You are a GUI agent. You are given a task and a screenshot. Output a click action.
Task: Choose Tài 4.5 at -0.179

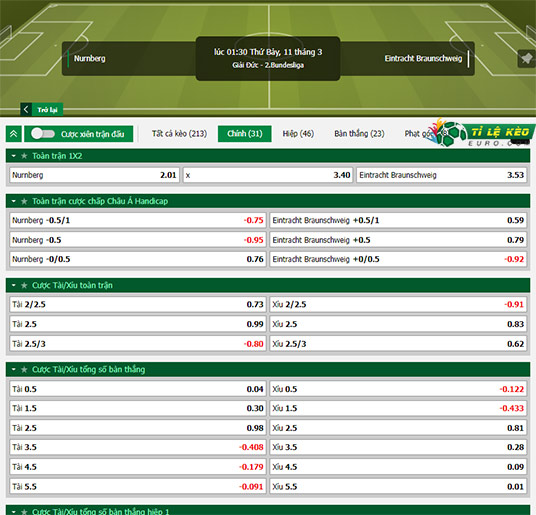(138, 467)
